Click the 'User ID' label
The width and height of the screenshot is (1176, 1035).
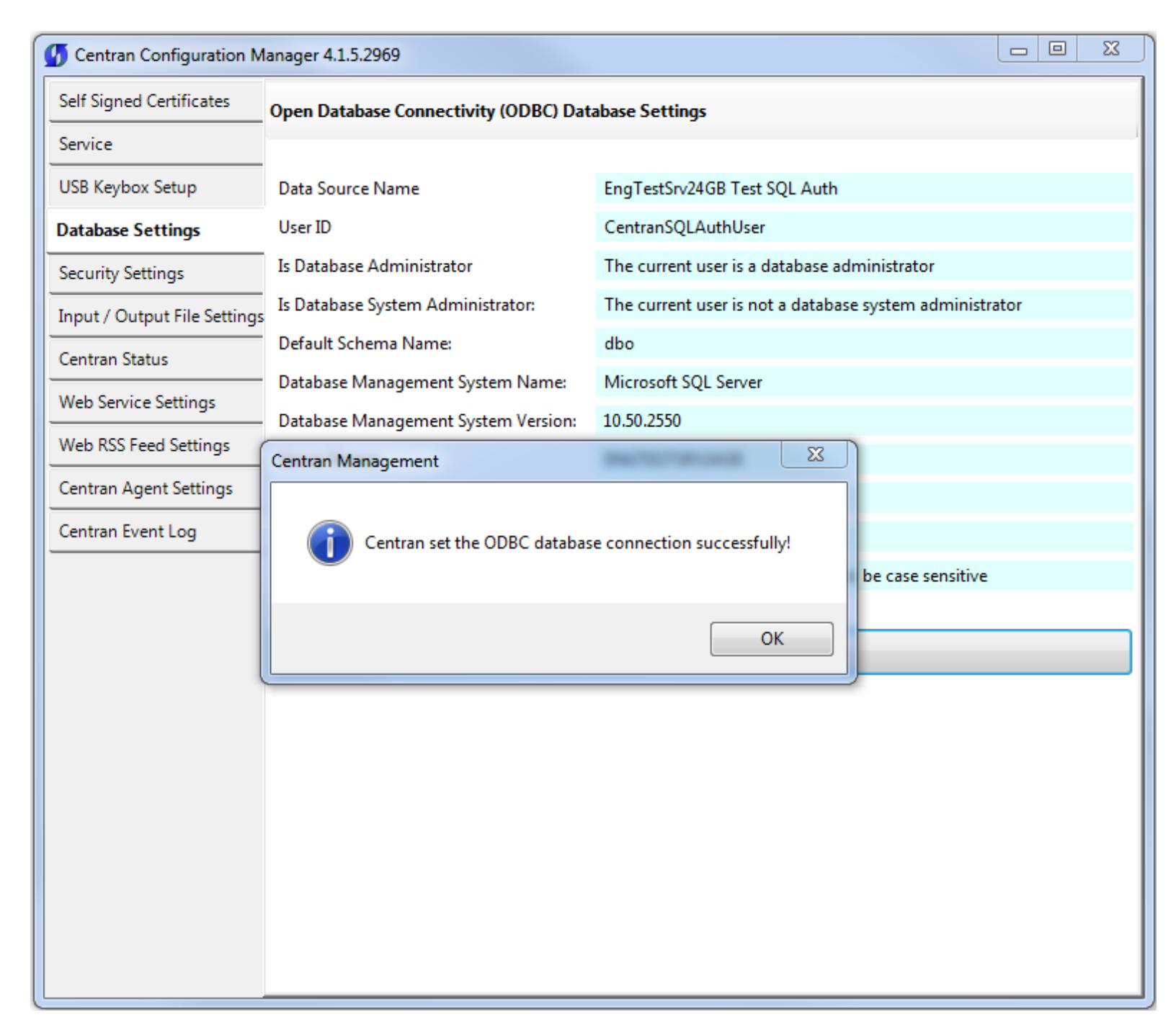click(x=305, y=228)
